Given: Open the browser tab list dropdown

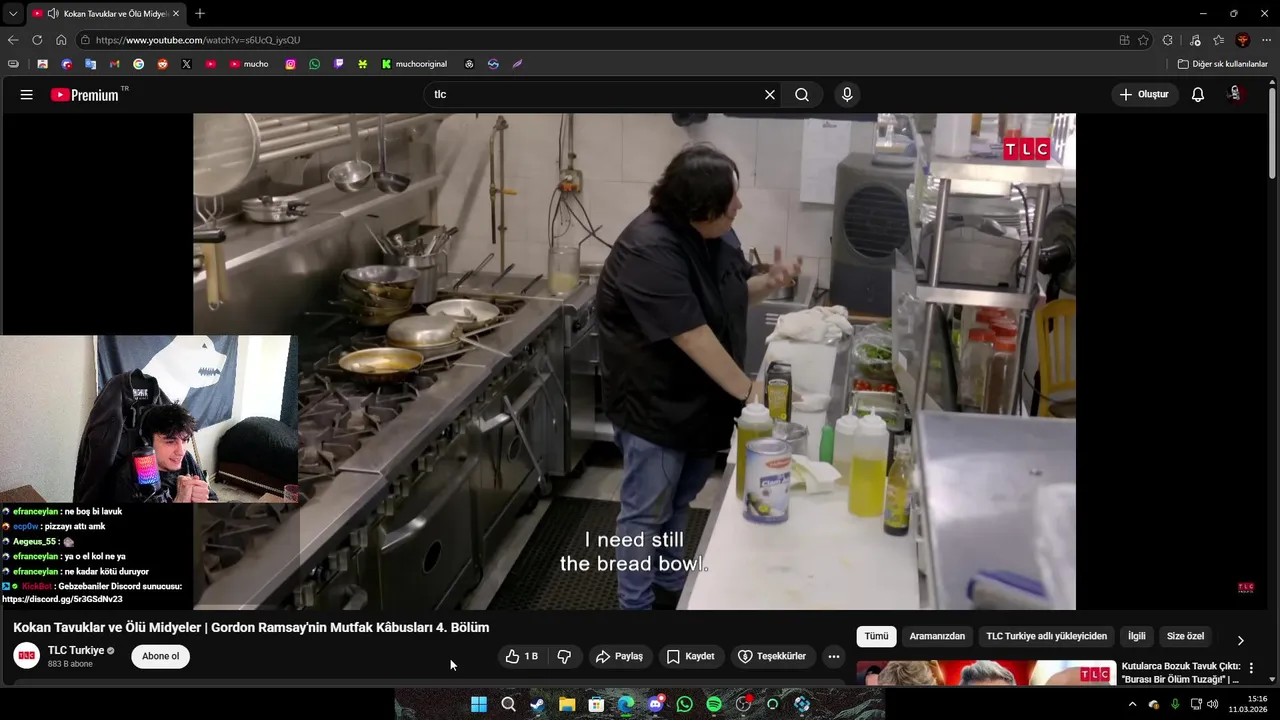Looking at the screenshot, I should pyautogui.click(x=13, y=14).
